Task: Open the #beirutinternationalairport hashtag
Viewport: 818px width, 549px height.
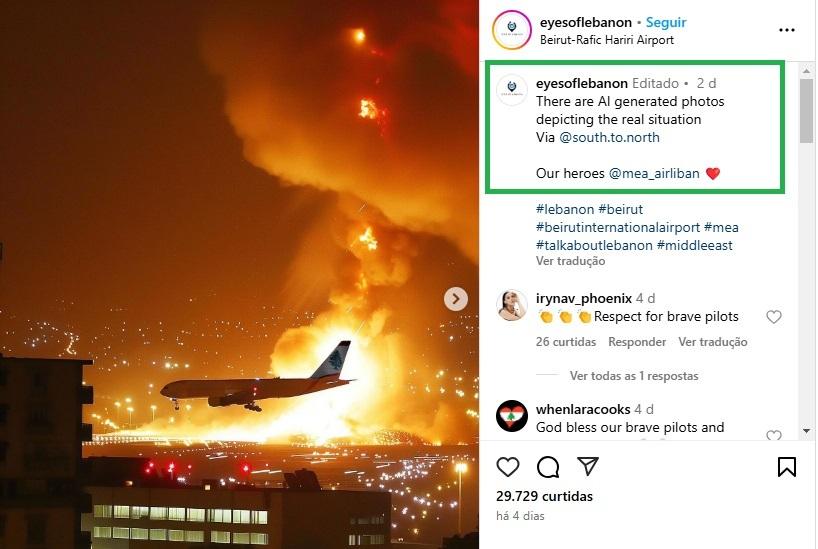Action: coord(618,228)
